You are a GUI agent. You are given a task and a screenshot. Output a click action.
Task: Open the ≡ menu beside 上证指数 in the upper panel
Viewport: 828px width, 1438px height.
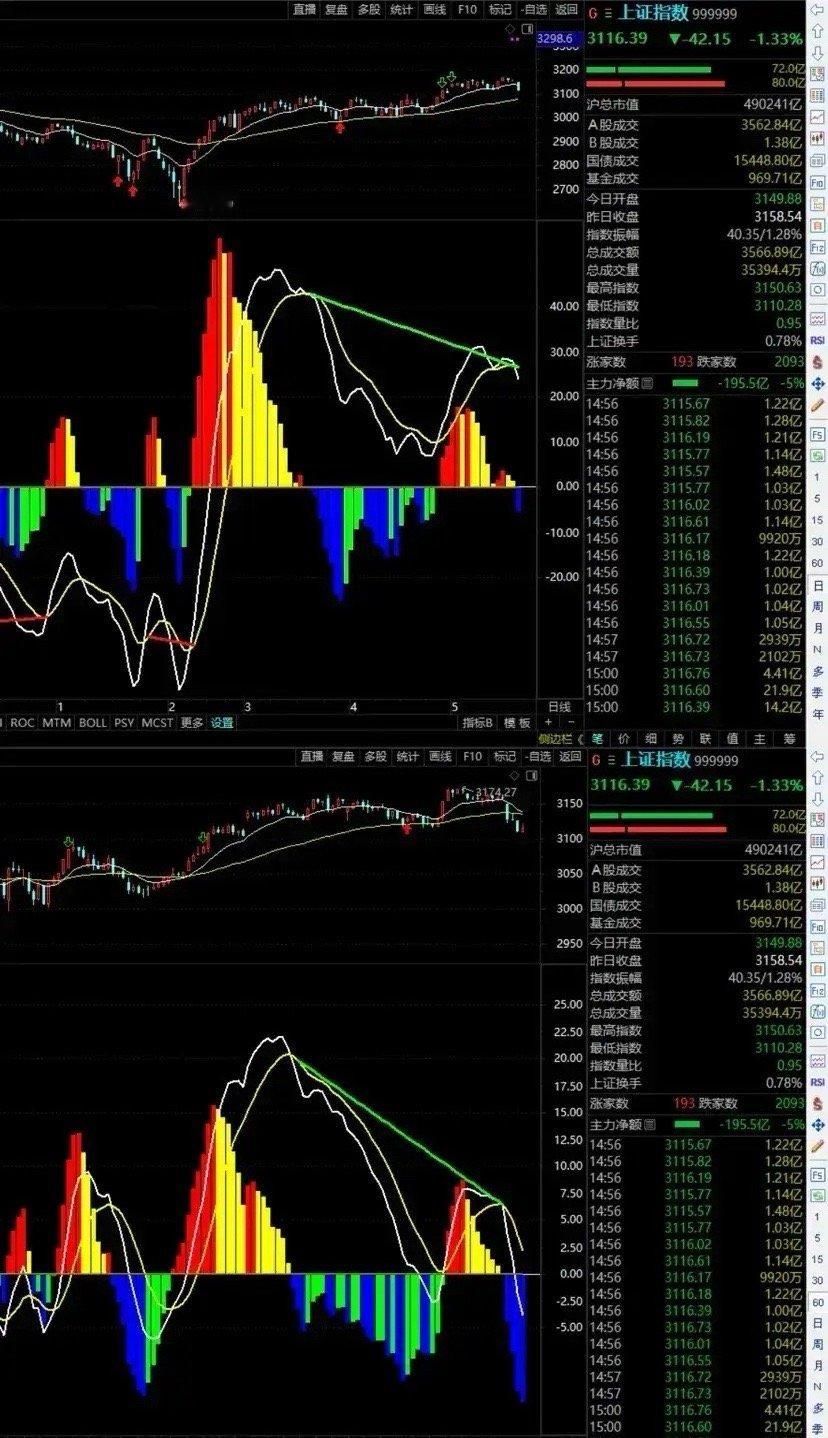607,14
